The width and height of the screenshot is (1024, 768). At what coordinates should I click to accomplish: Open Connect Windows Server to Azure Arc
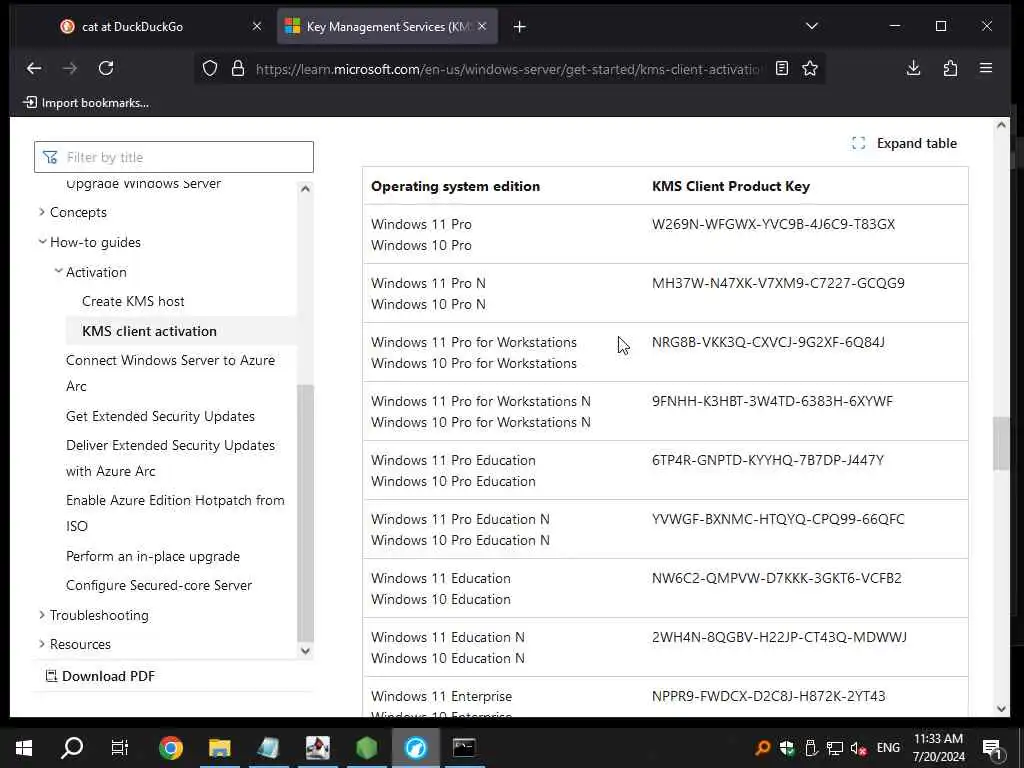point(170,373)
